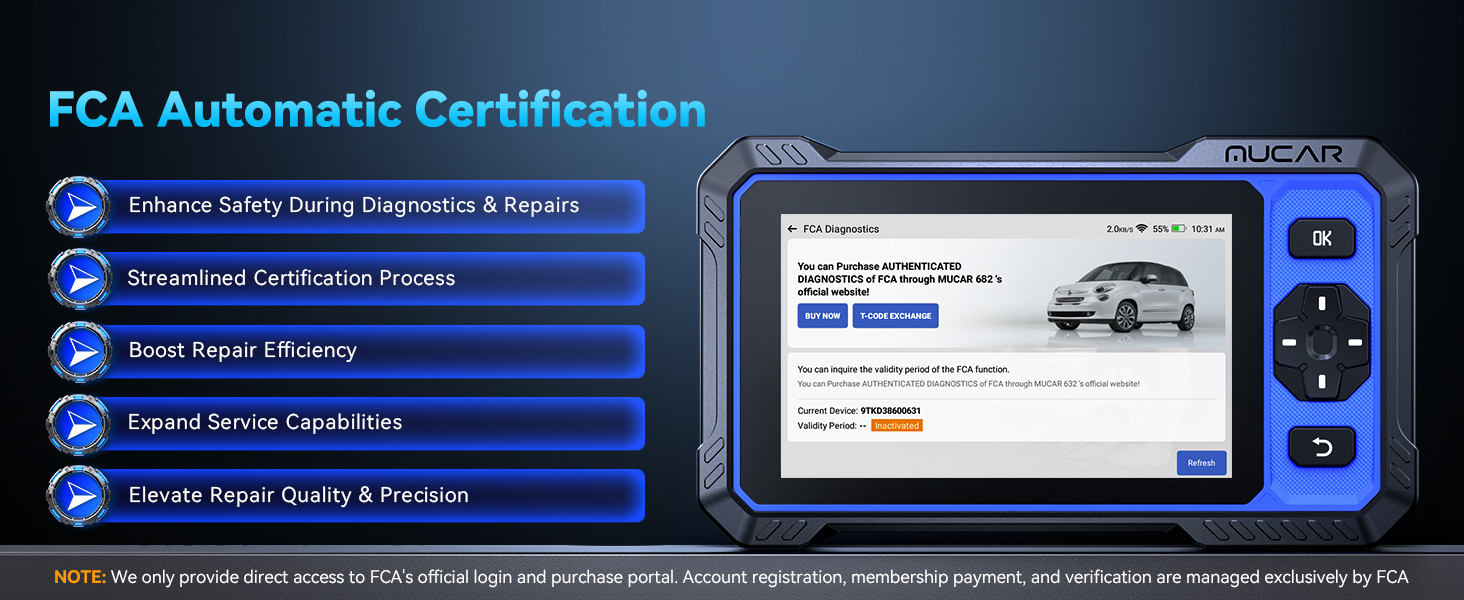The image size is (1464, 600).
Task: Click the D-pad down arrow
Action: (x=1322, y=382)
